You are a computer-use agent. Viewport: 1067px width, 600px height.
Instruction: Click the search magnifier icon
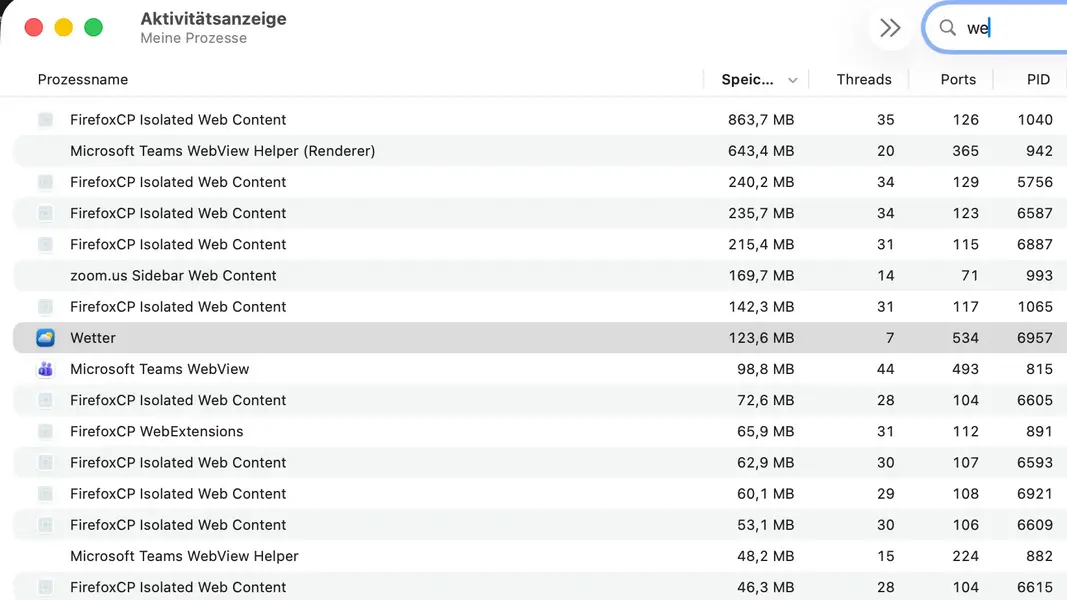(x=947, y=27)
